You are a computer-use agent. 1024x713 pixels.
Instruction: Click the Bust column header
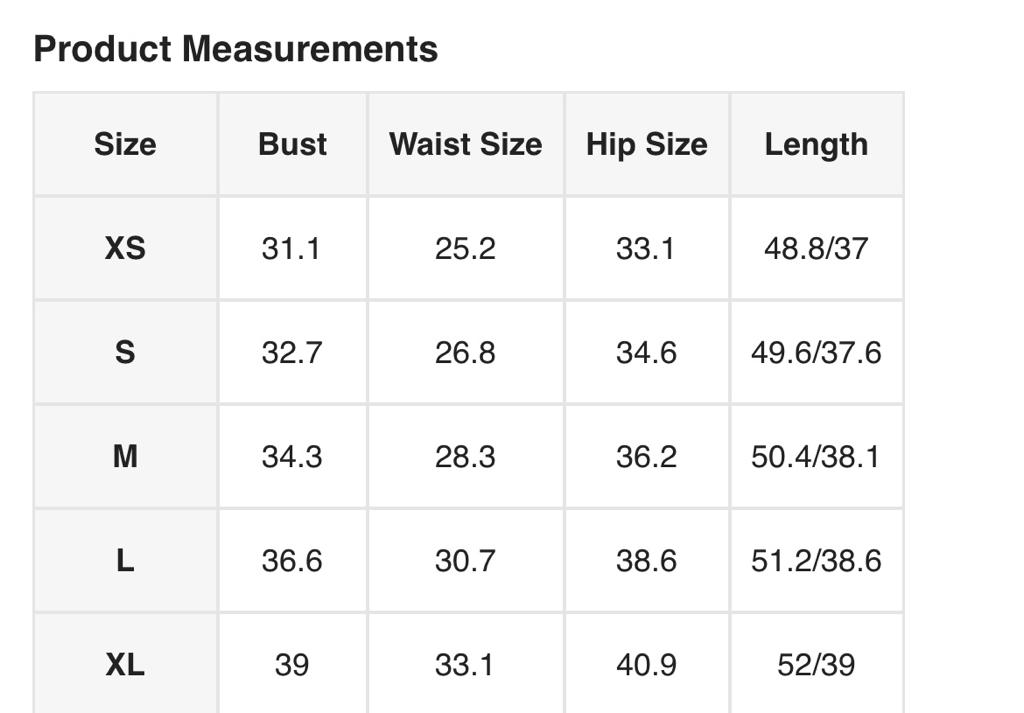292,144
